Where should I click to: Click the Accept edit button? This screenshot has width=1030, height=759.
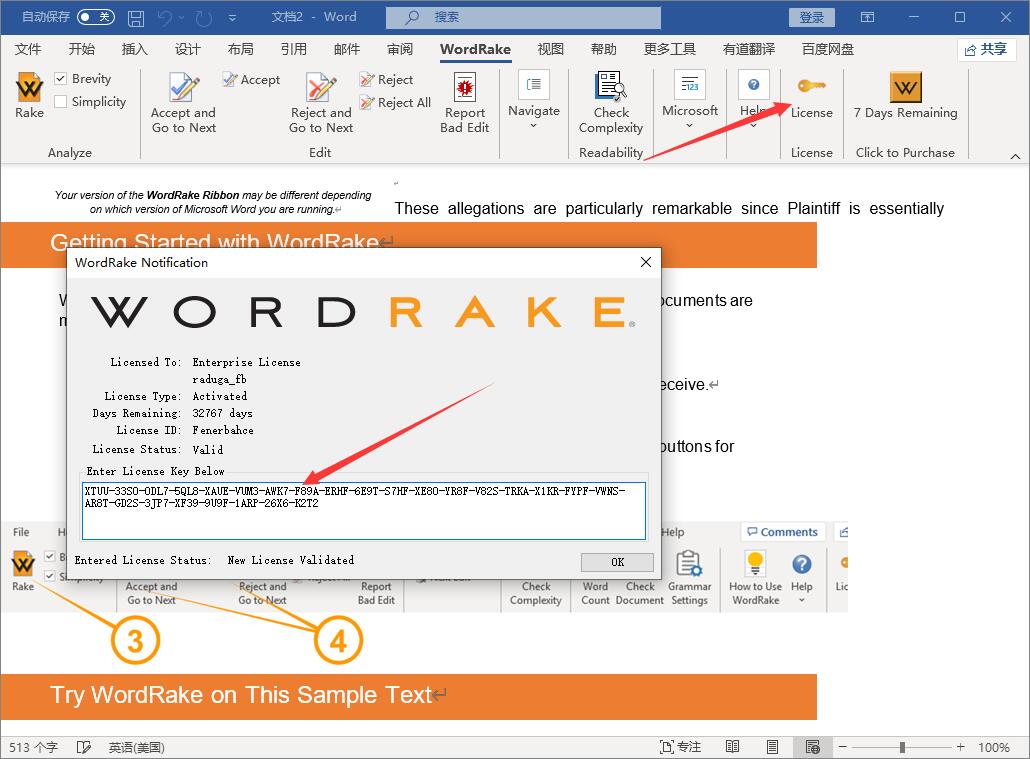(252, 80)
